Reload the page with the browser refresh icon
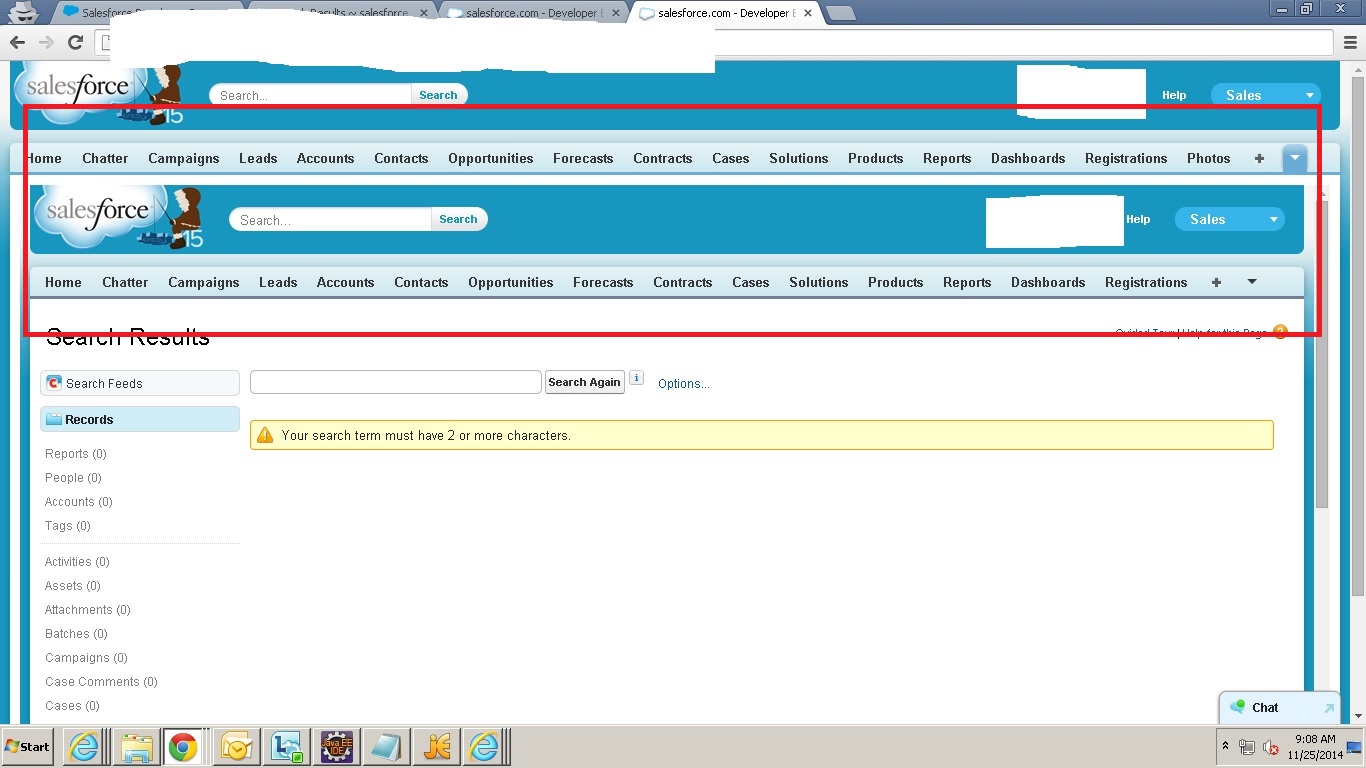The width and height of the screenshot is (1366, 768). tap(75, 42)
